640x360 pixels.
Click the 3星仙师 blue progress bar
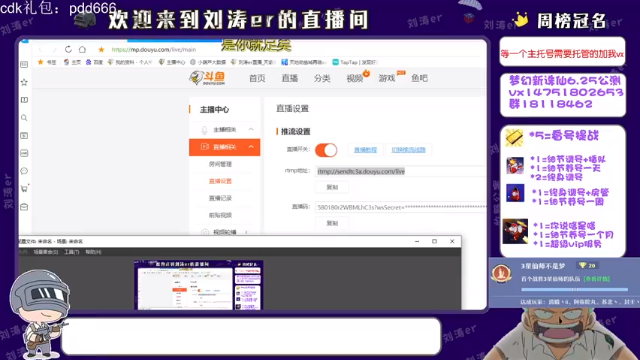(x=574, y=289)
